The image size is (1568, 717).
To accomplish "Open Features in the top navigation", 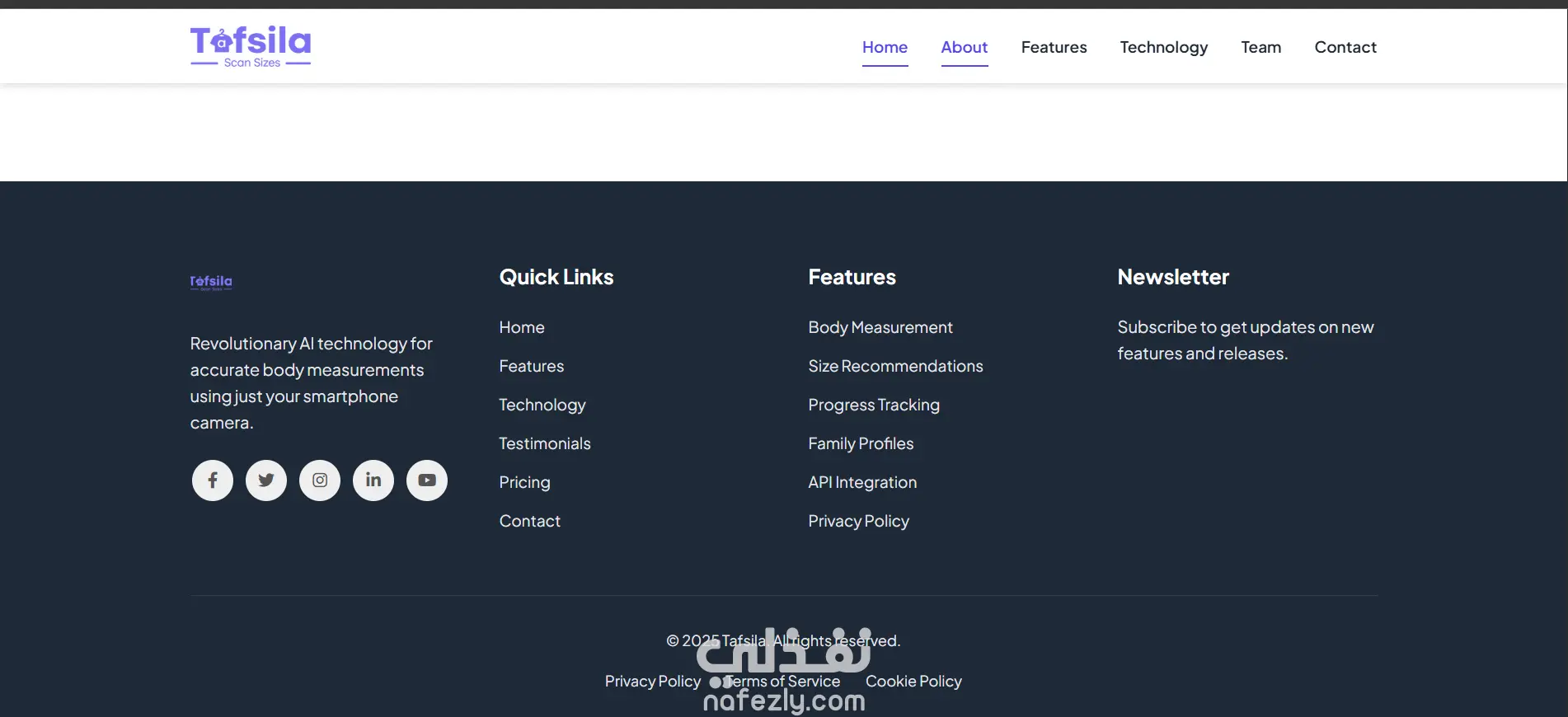I will click(1054, 47).
